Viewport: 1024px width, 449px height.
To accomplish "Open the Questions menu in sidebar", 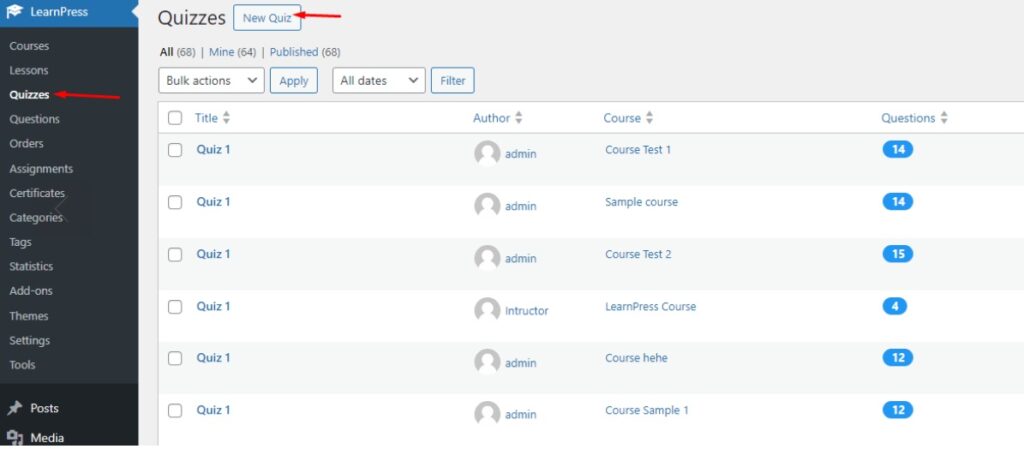I will 34,119.
